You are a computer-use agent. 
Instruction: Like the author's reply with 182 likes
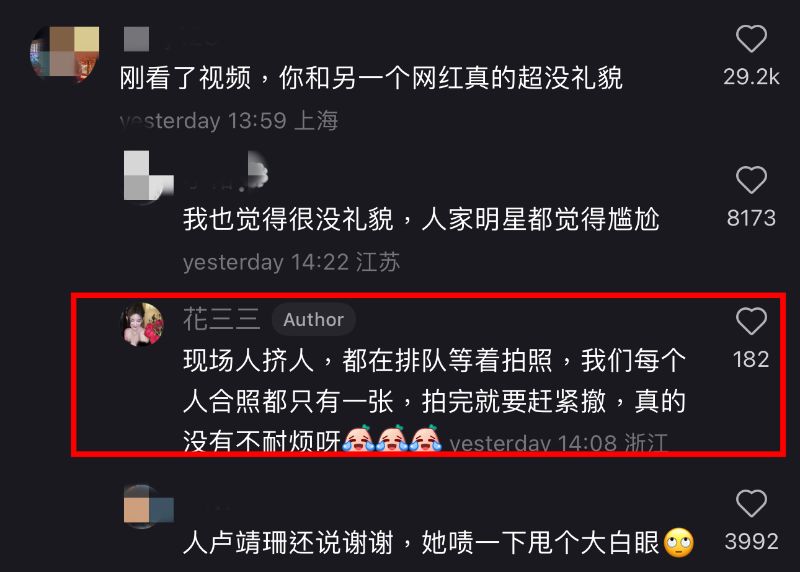coord(751,321)
